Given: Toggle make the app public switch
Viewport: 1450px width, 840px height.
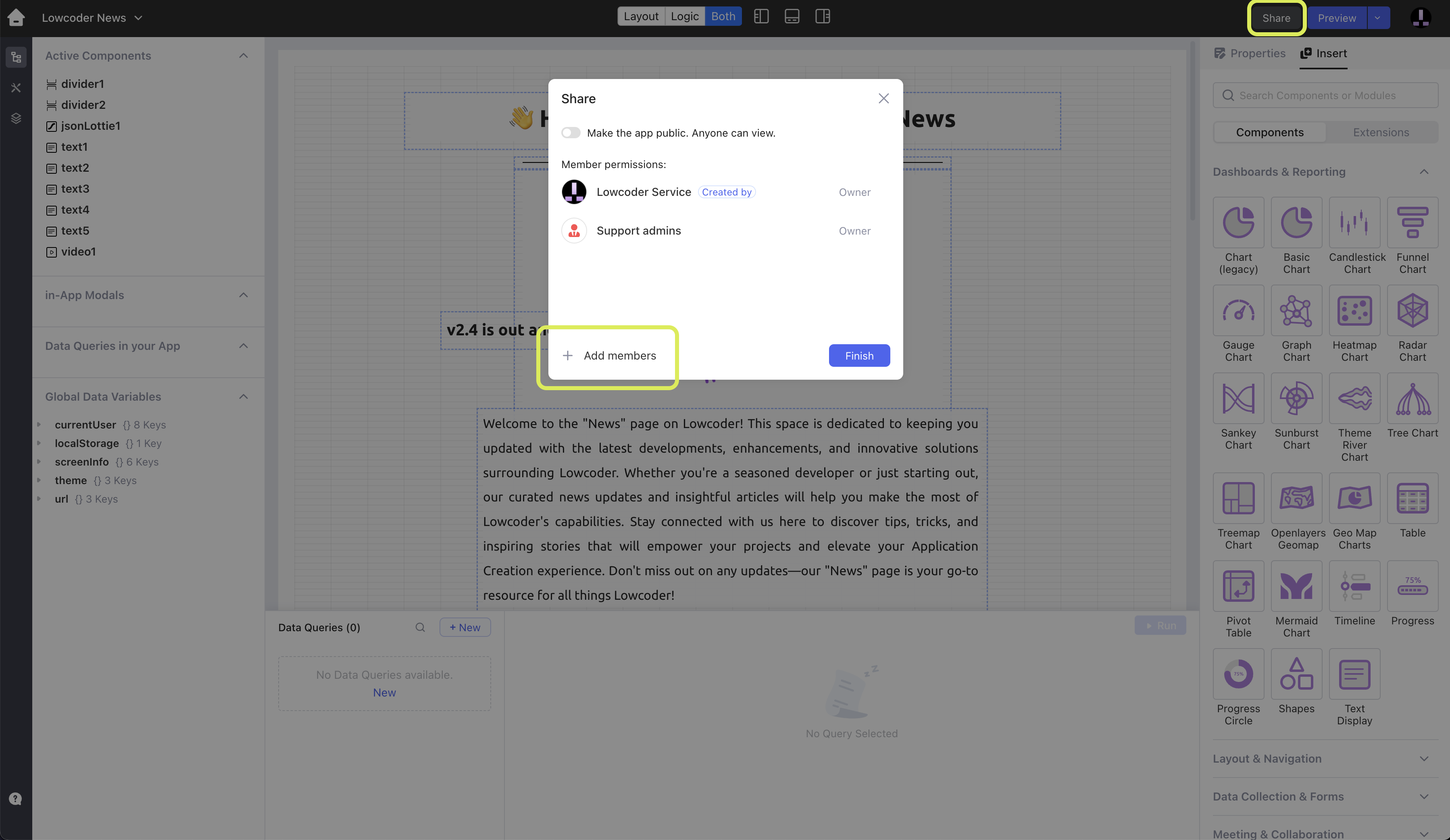Looking at the screenshot, I should tap(571, 133).
